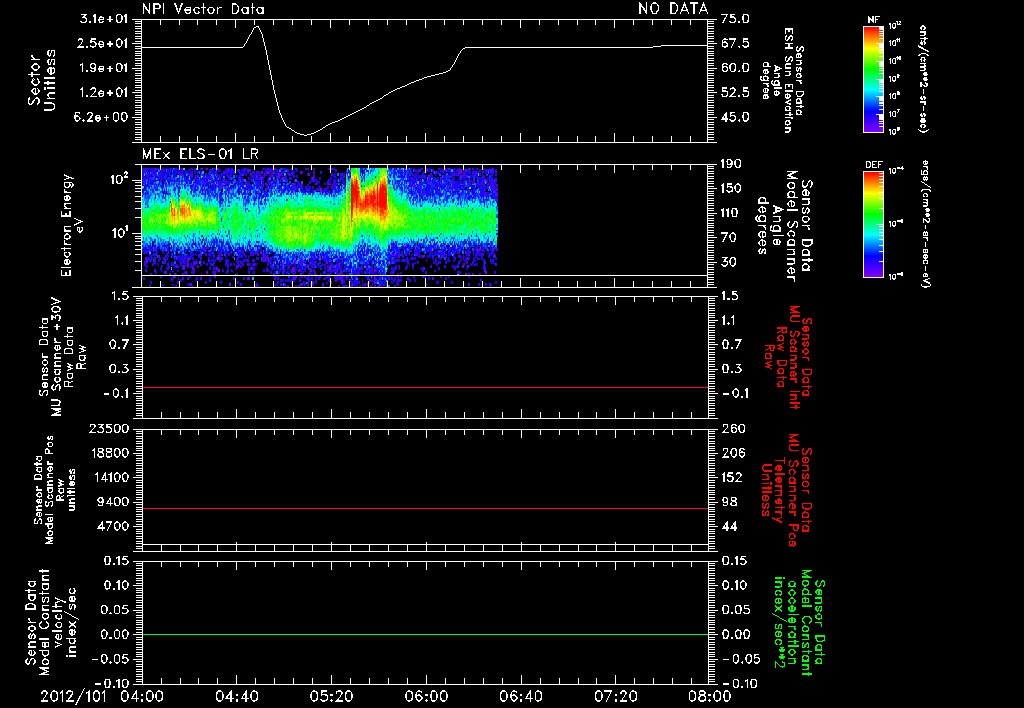Click the "ergs/(cm**2-sr-sec-eV)" units label
This screenshot has width=1024, height=708.
click(926, 223)
